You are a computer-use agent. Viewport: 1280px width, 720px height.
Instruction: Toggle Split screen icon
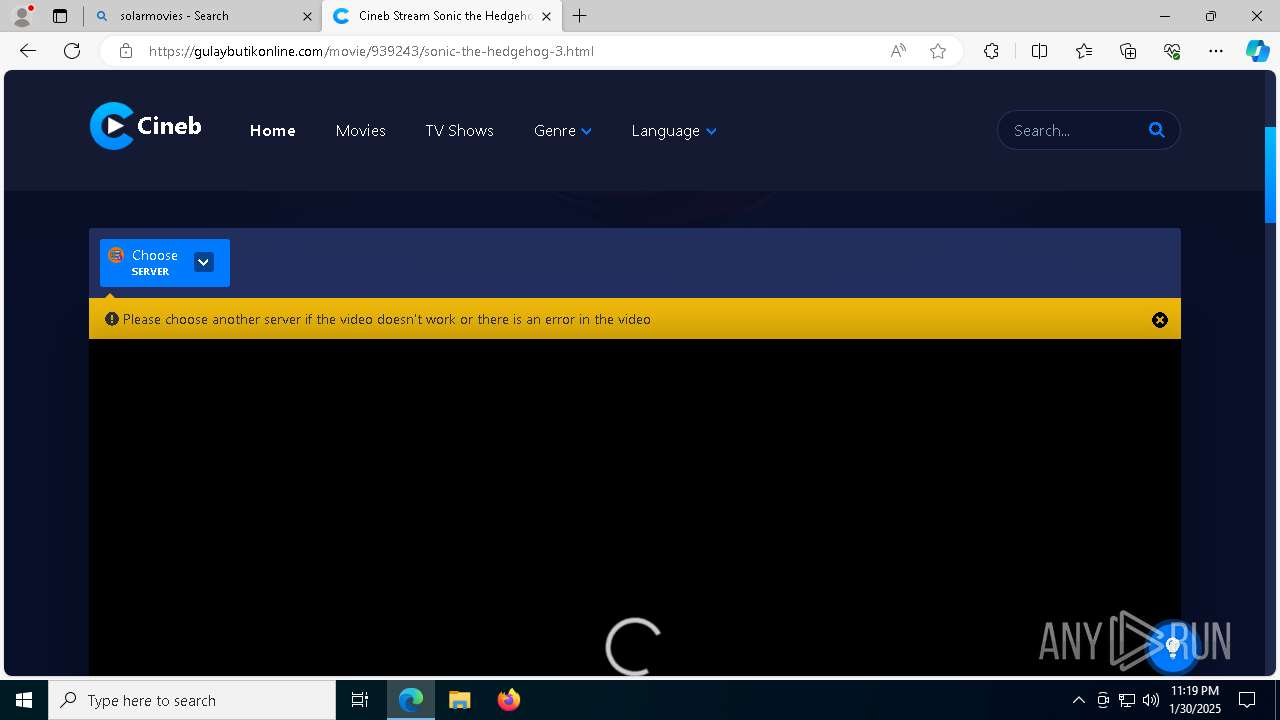tap(1039, 51)
